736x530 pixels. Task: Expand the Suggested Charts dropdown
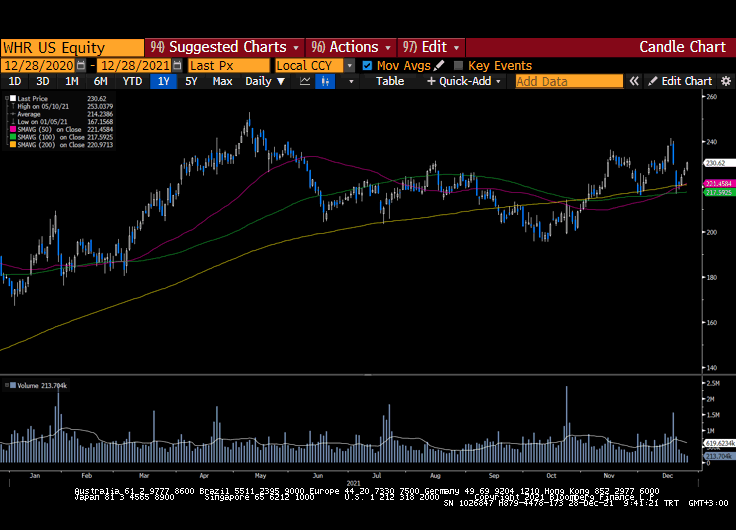coord(296,48)
